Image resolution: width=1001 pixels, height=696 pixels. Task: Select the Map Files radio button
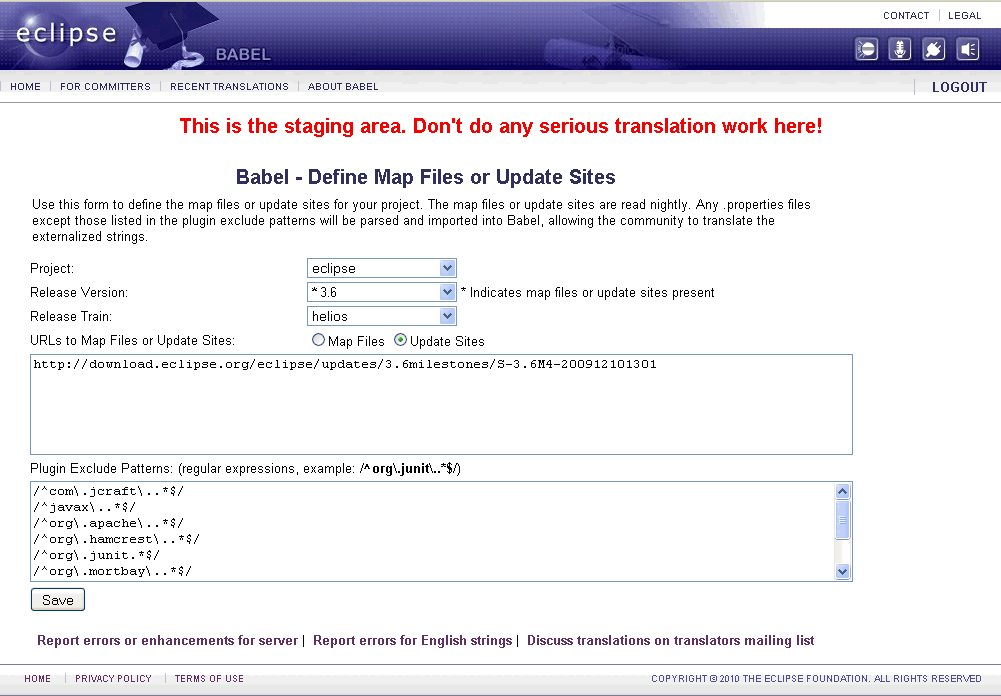coord(318,340)
